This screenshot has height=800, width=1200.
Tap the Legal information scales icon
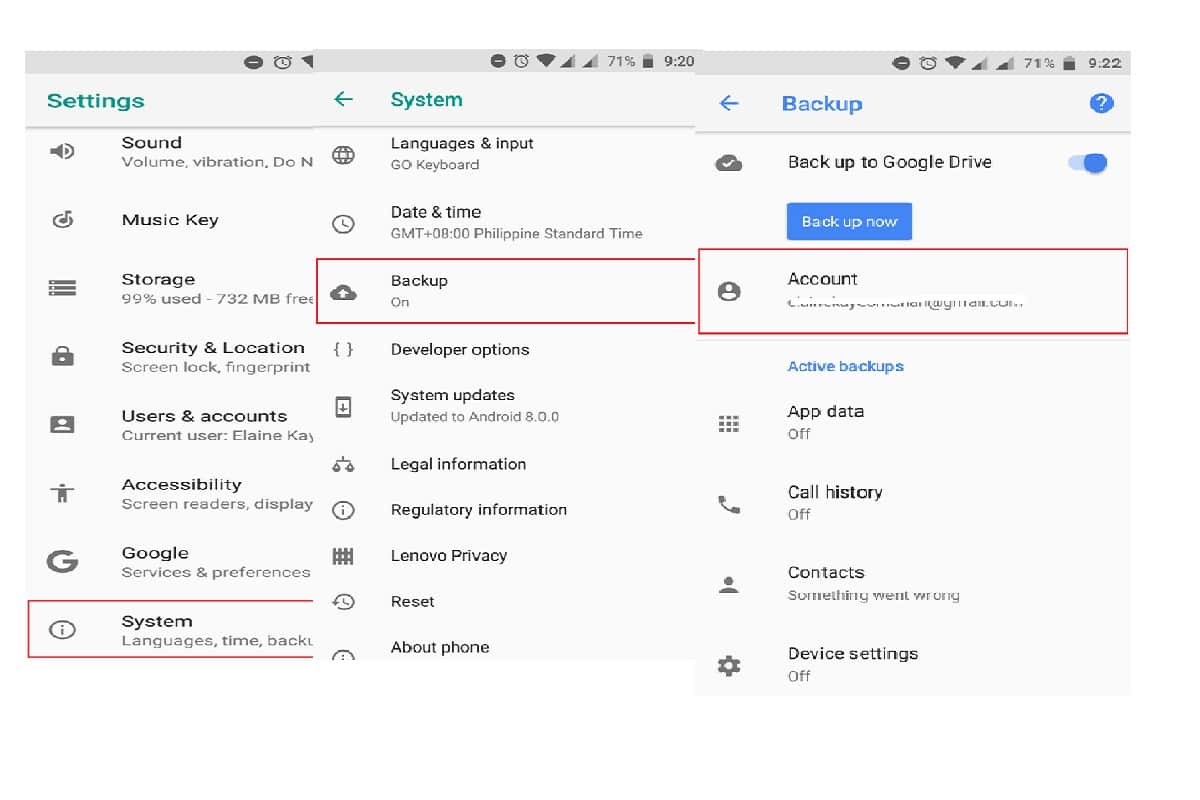pyautogui.click(x=343, y=465)
